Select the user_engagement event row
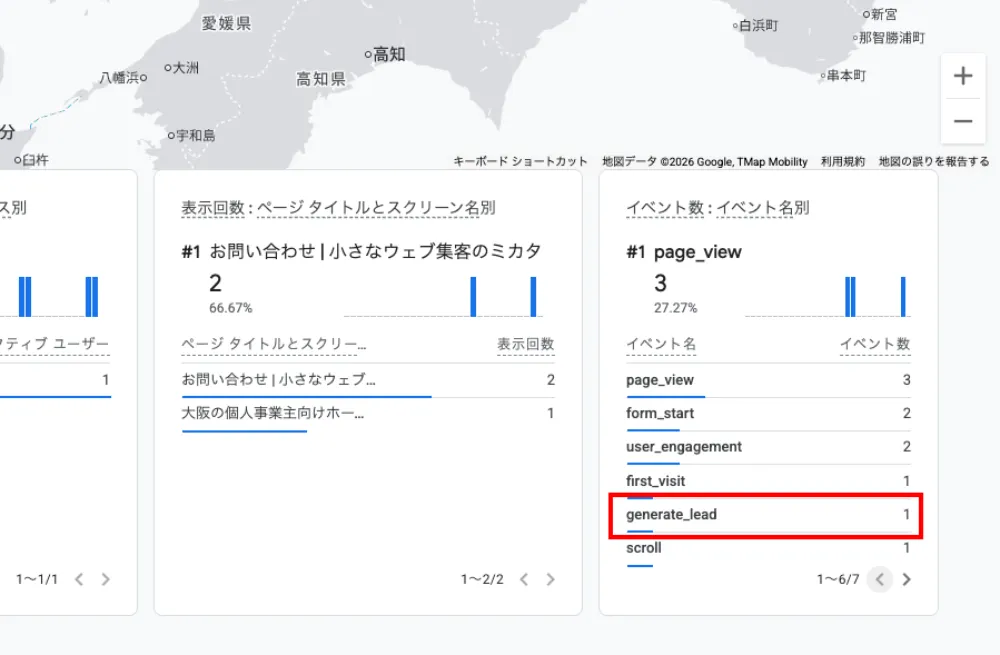This screenshot has width=1000, height=655. pos(768,447)
